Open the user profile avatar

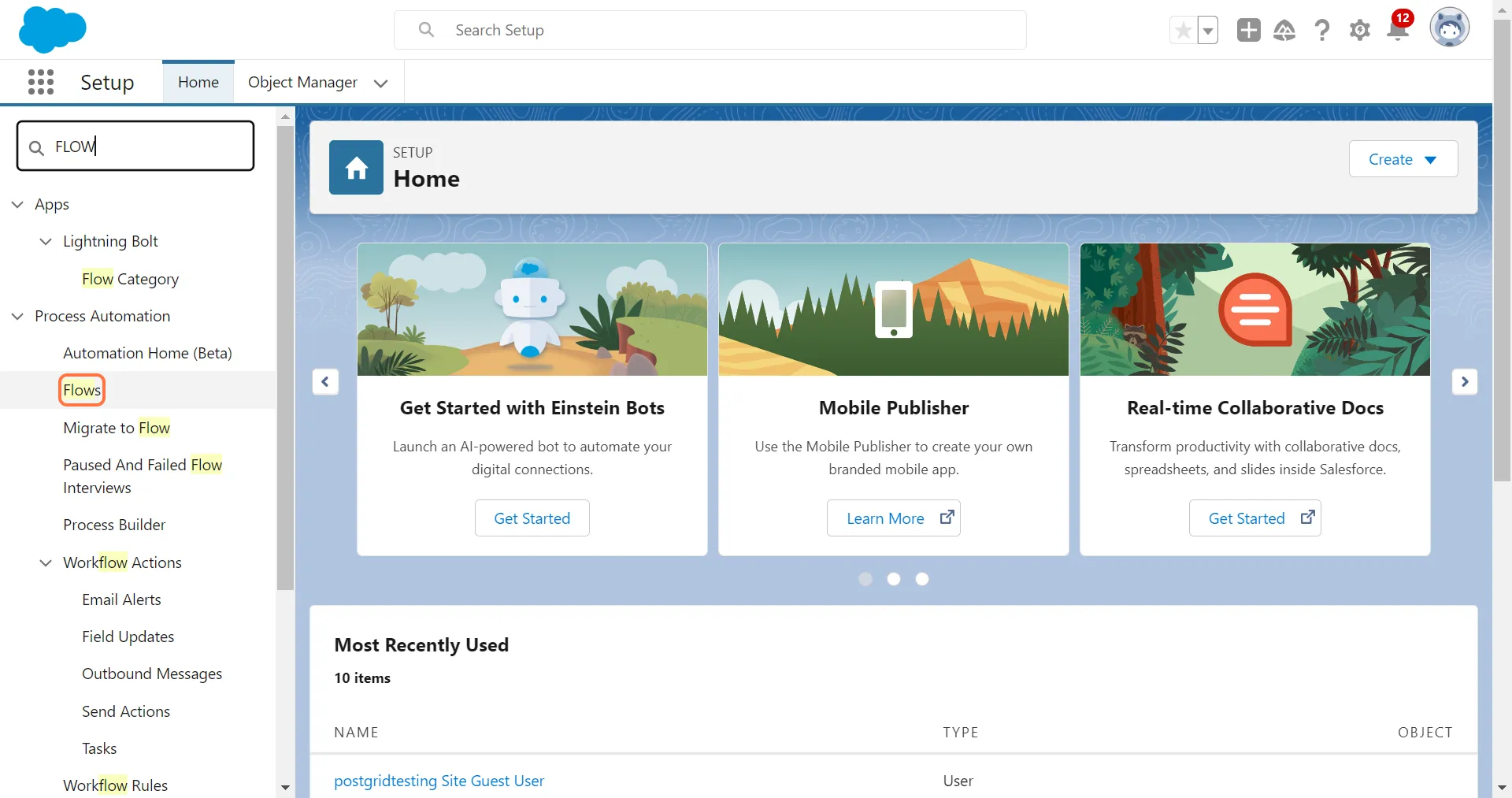click(1449, 28)
